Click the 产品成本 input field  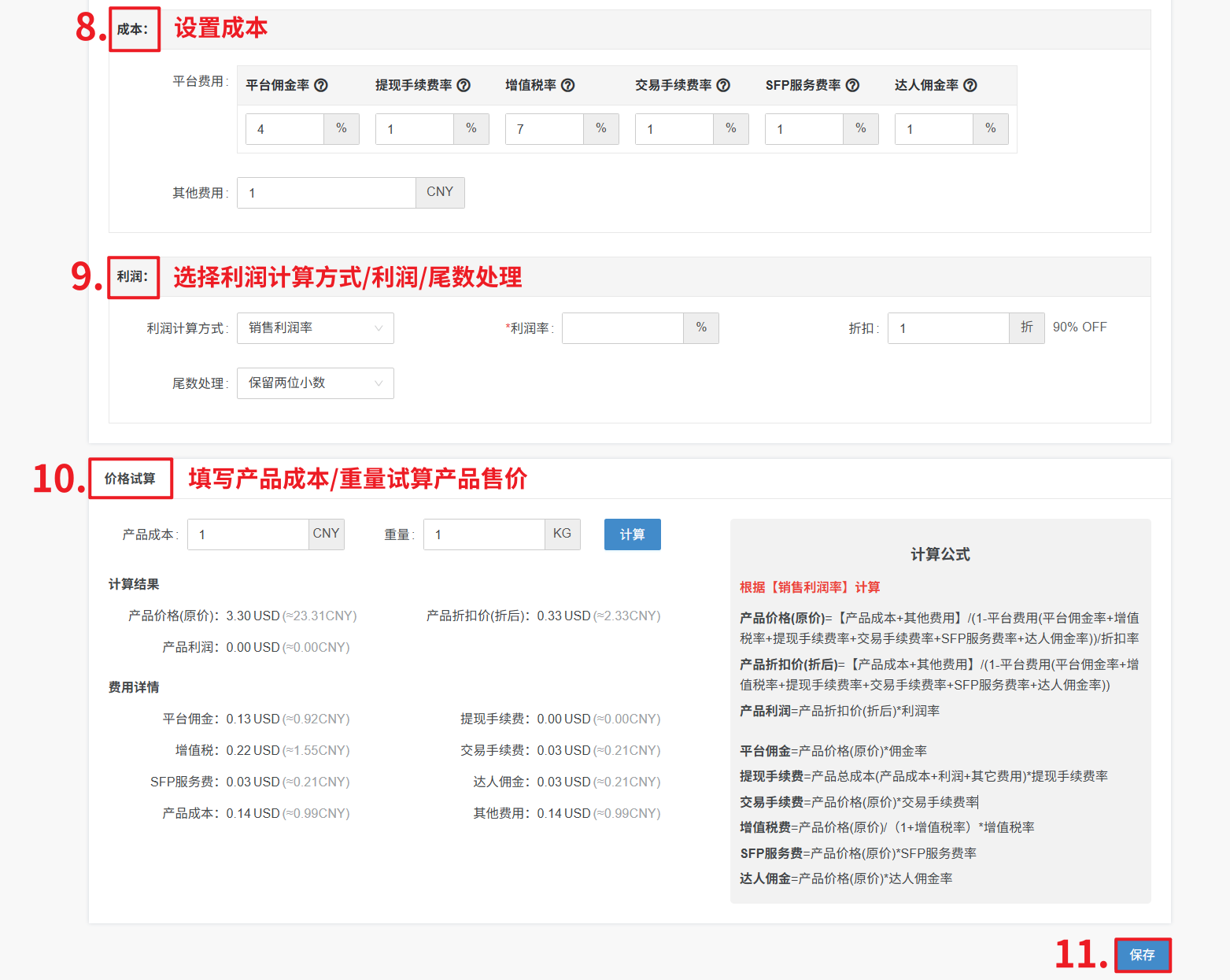248,534
